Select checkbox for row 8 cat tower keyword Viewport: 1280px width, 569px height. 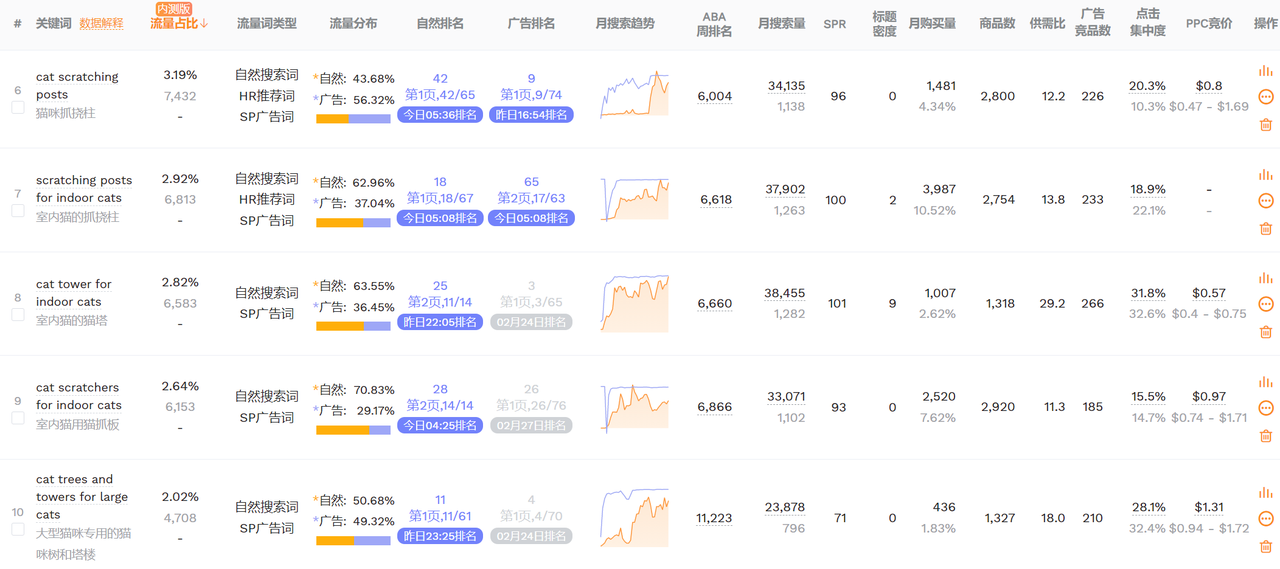pos(18,314)
